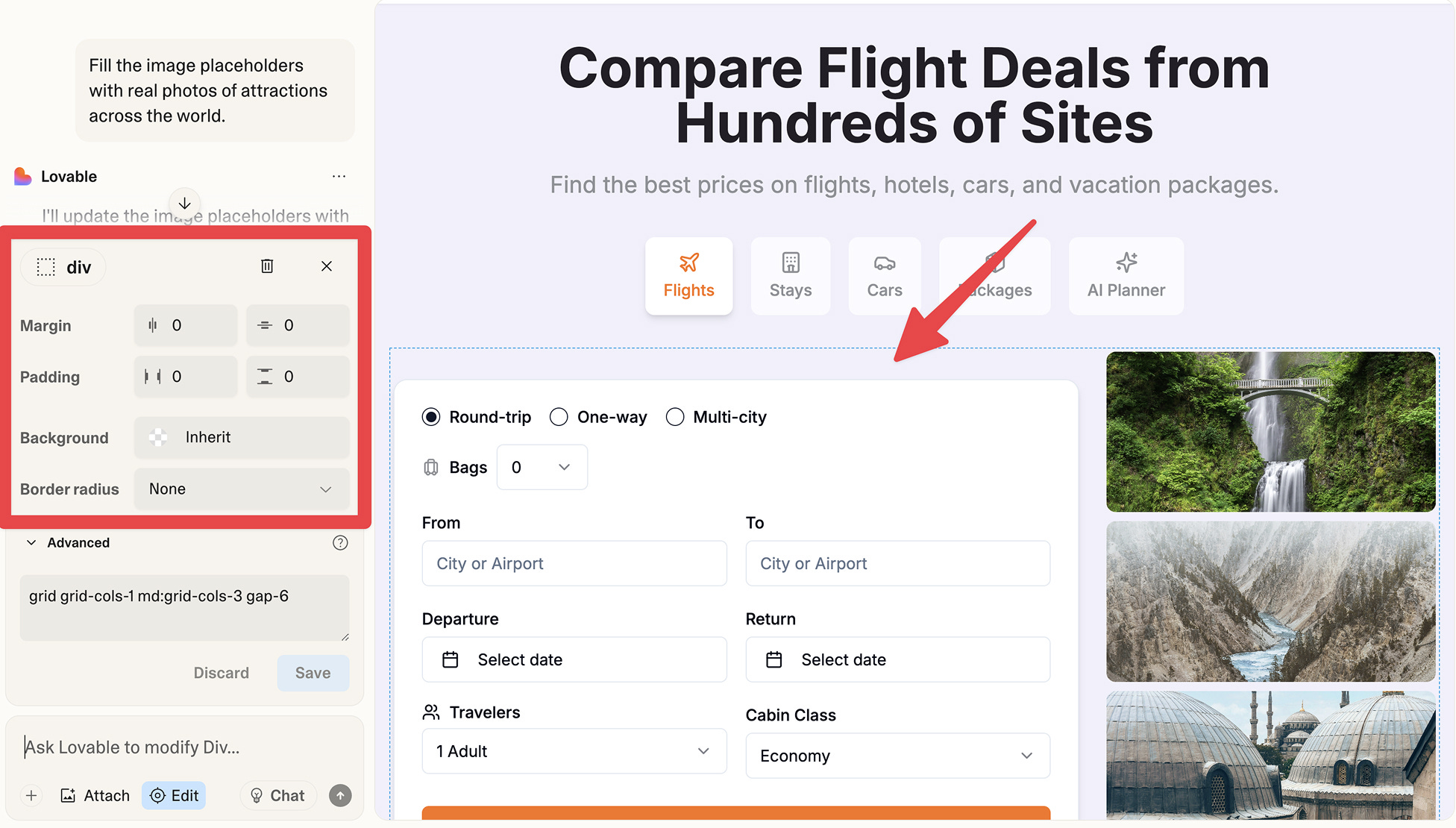Open the Departure calendar date picker
The width and height of the screenshot is (1456, 828).
[574, 659]
